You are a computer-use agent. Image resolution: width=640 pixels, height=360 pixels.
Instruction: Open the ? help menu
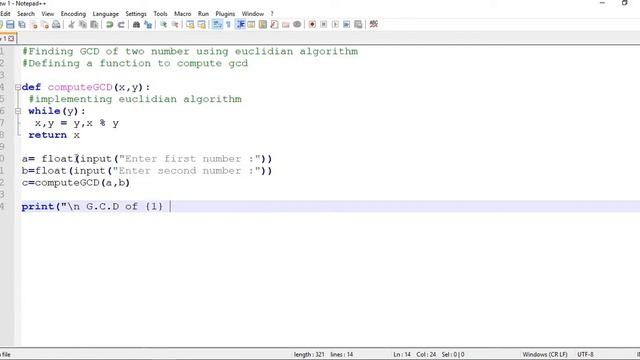point(272,14)
